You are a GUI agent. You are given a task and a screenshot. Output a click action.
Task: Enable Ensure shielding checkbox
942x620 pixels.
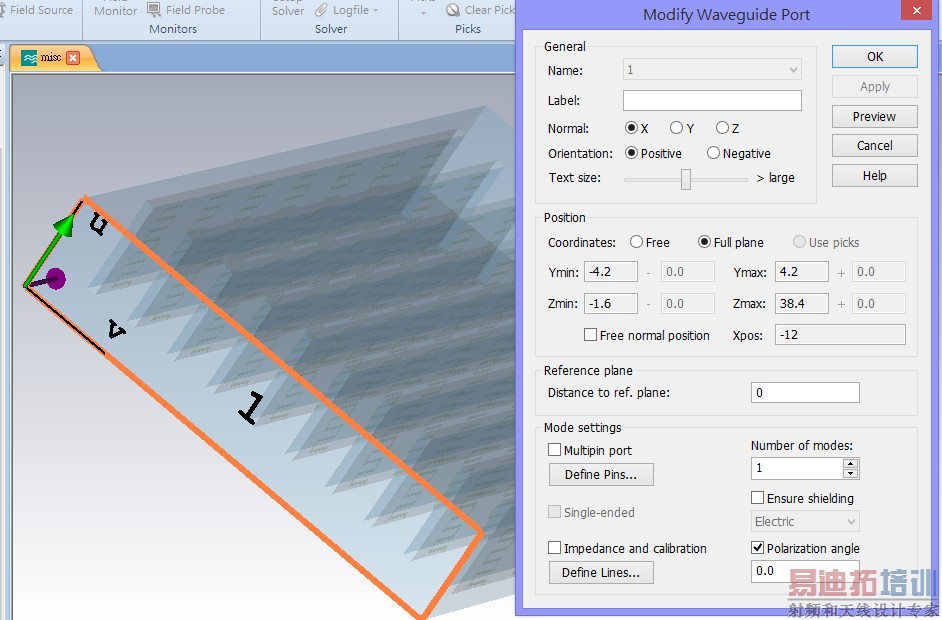[x=758, y=497]
